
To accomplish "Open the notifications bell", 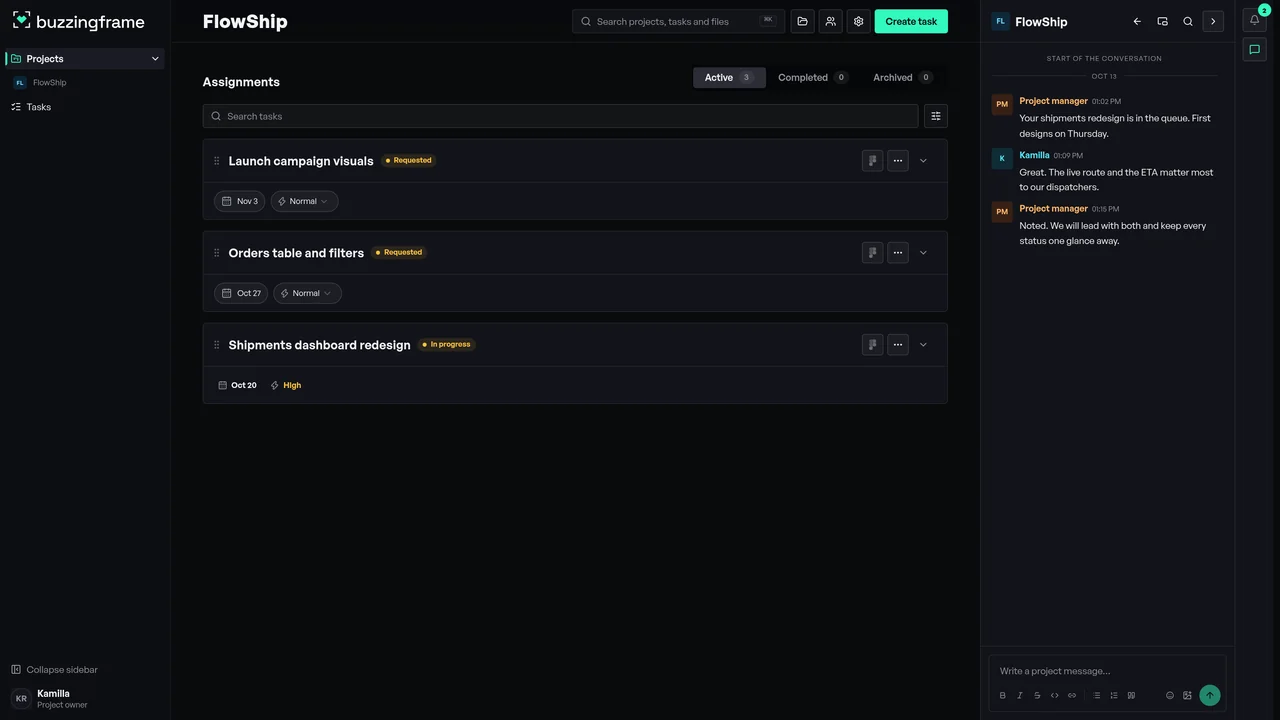I will (x=1255, y=20).
